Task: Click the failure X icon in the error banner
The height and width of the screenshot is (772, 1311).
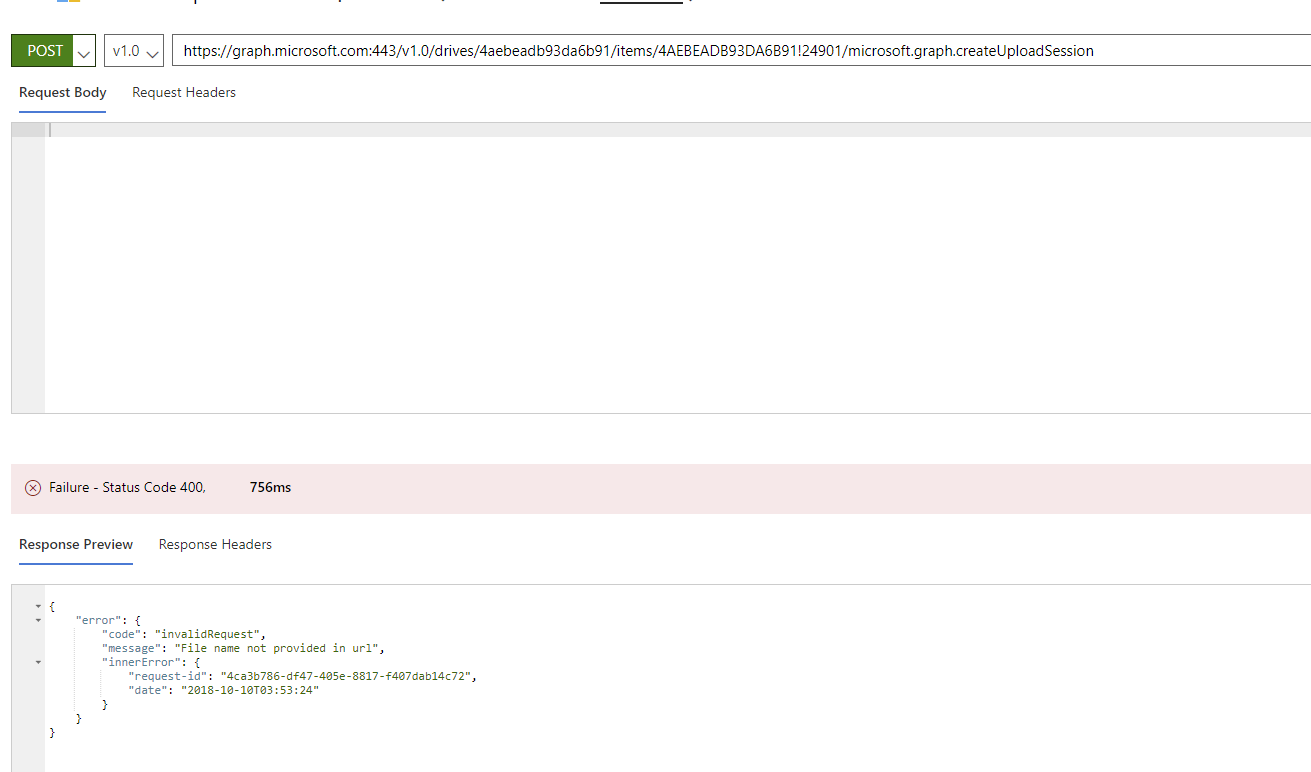Action: 33,487
